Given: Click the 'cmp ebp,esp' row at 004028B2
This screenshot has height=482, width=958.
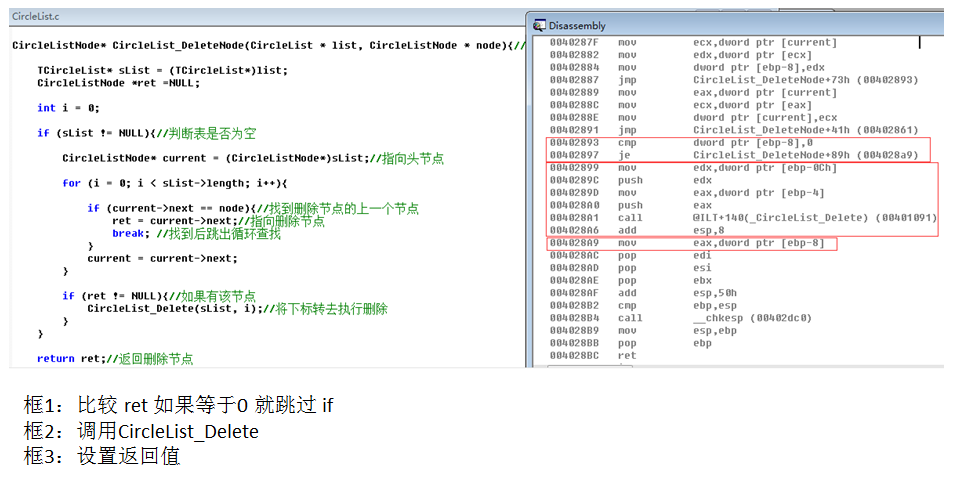Looking at the screenshot, I should [x=643, y=305].
